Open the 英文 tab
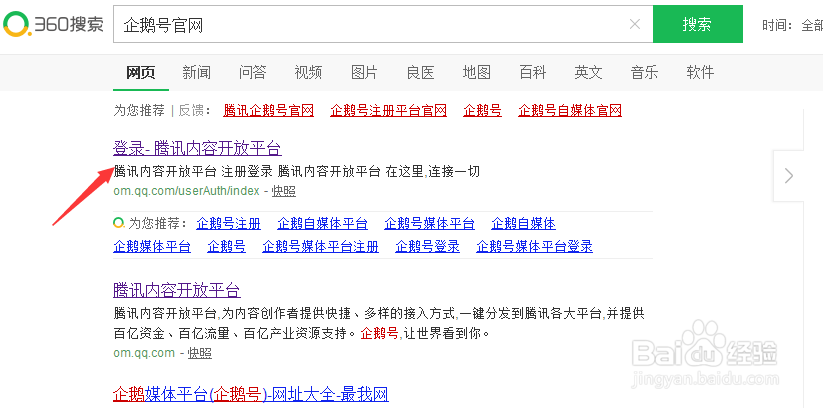Screen dimensions: 823x408 (x=588, y=72)
